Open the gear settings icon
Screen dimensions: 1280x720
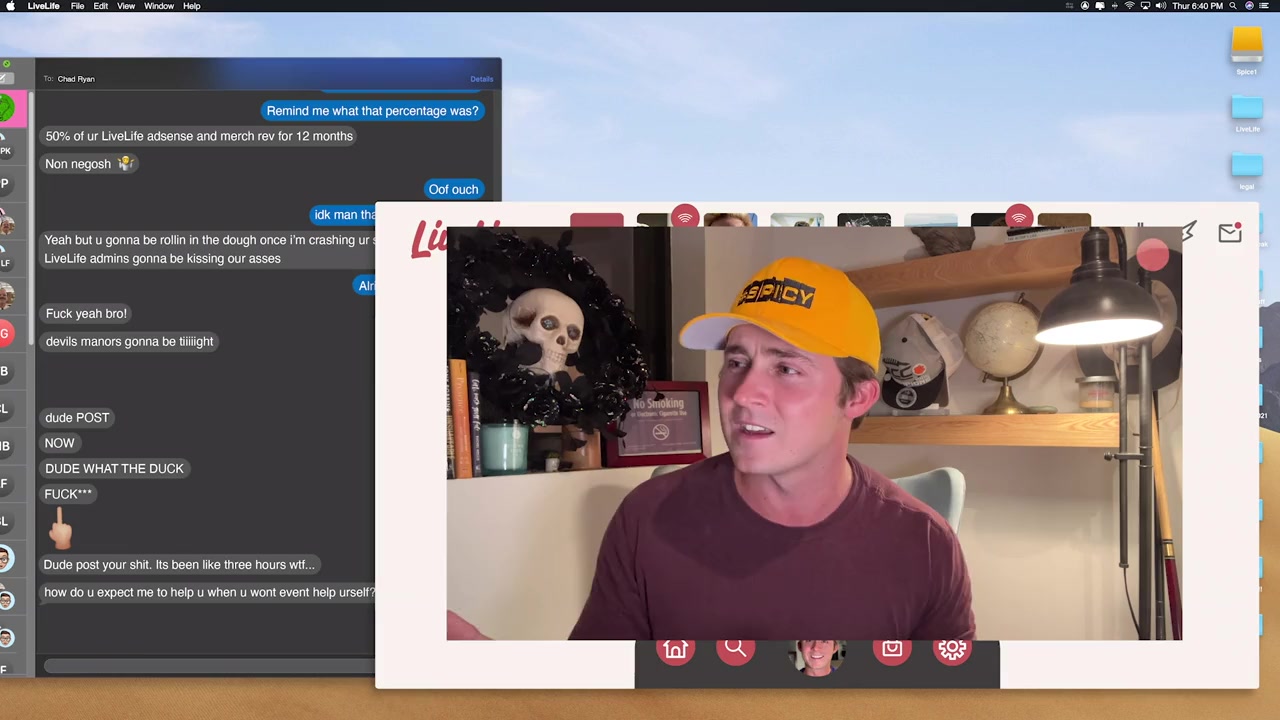click(x=951, y=649)
